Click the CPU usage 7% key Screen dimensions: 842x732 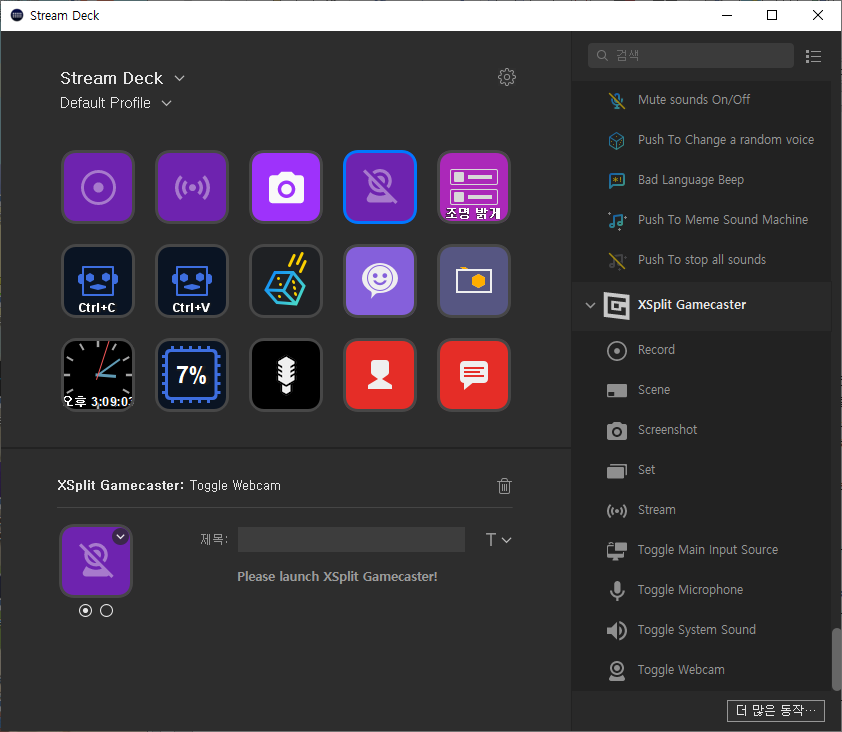192,375
